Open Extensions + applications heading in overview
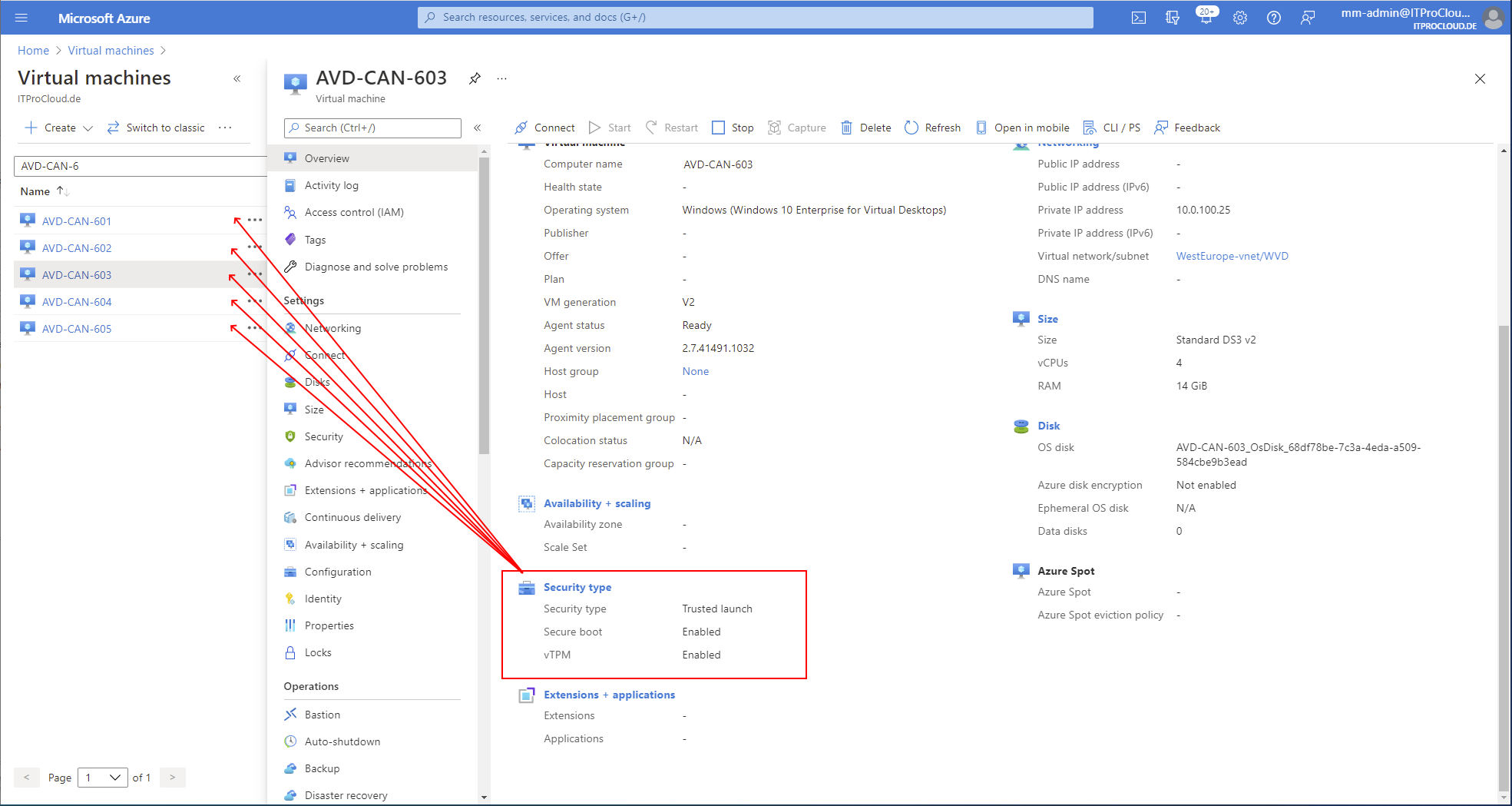Viewport: 1512px width, 806px height. (609, 695)
